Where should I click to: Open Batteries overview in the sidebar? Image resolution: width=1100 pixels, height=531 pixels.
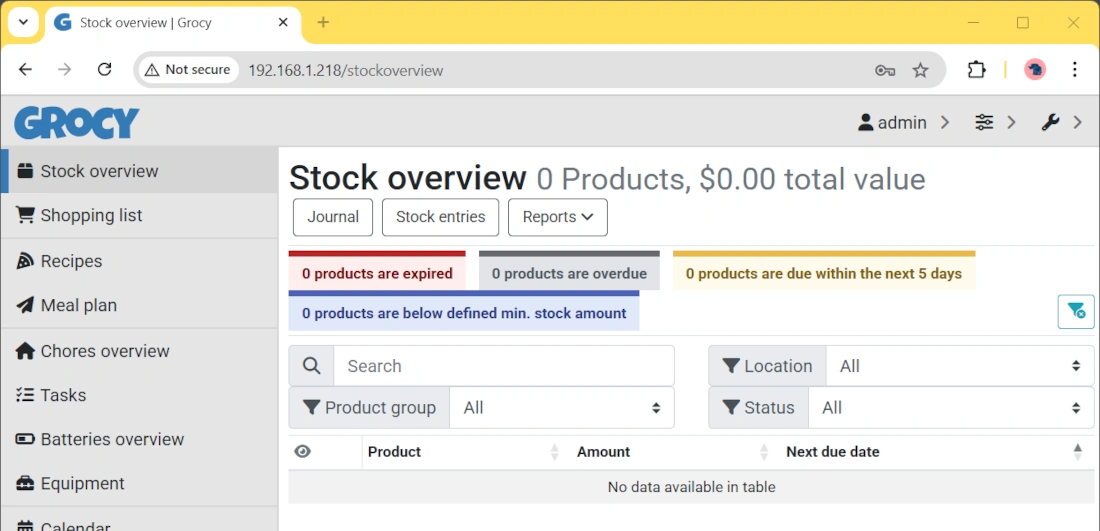coord(140,439)
